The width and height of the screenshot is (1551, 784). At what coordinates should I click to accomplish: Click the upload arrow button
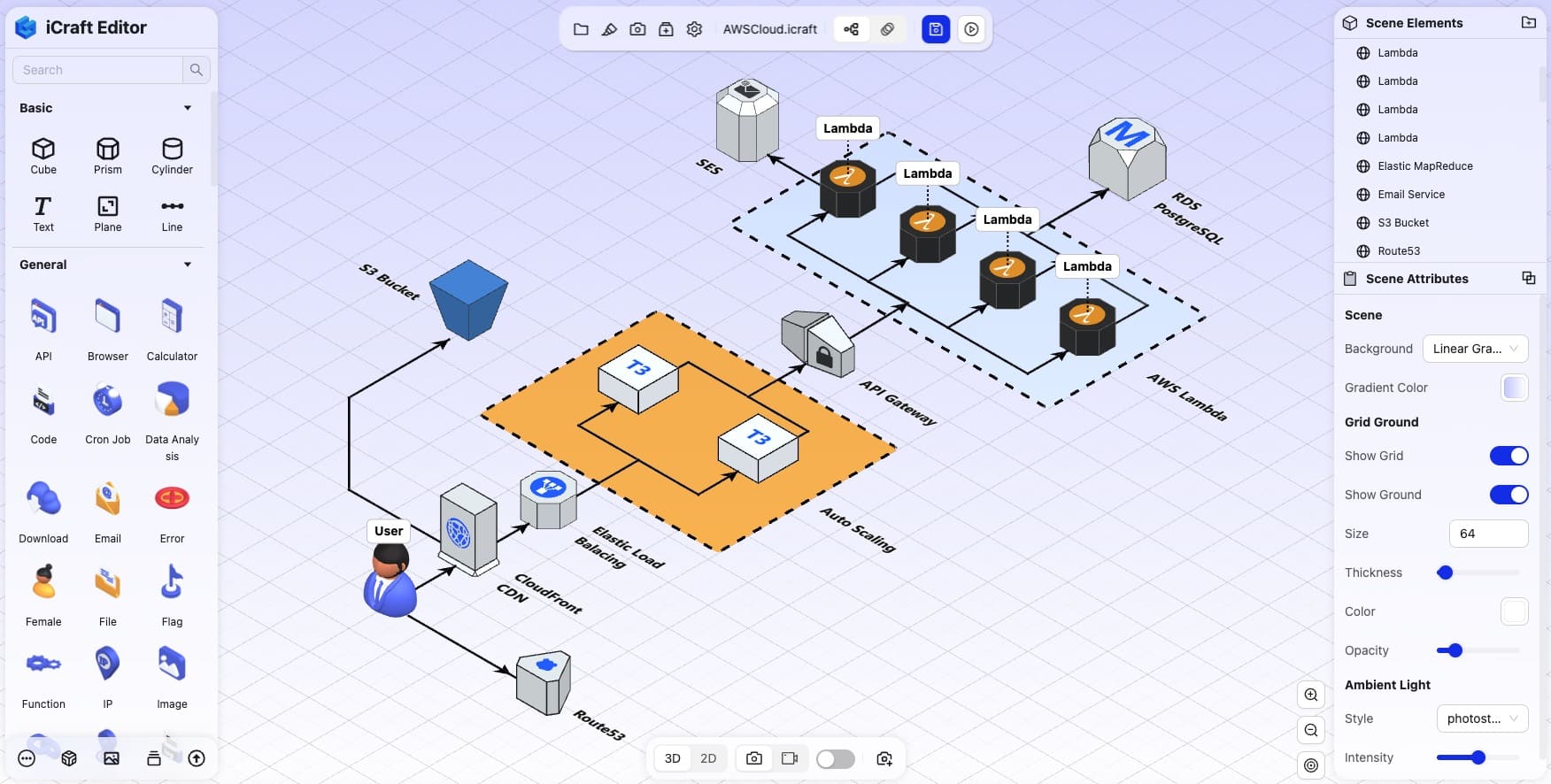[x=197, y=758]
